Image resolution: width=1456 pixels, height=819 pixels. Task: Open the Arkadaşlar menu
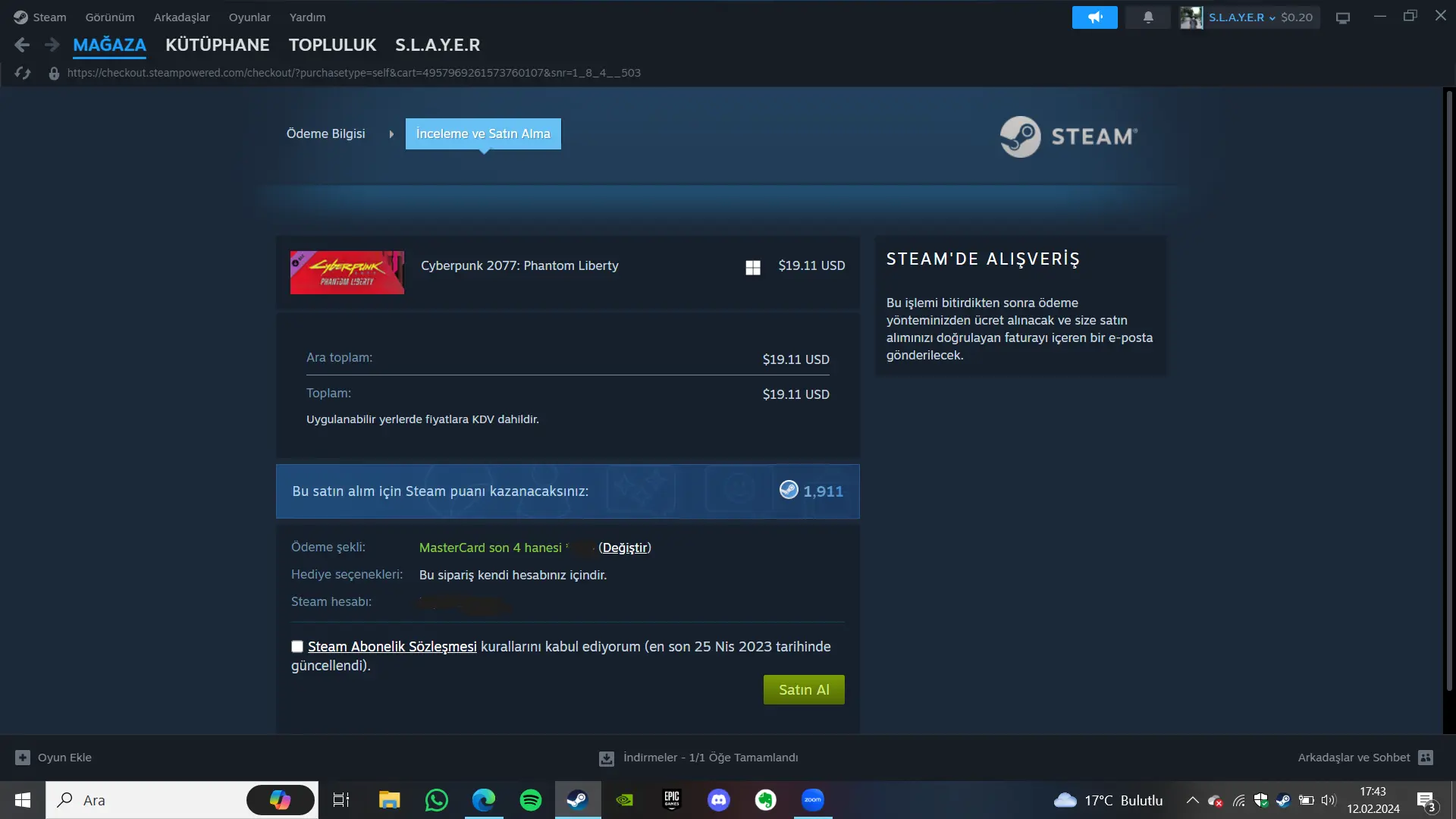[181, 17]
